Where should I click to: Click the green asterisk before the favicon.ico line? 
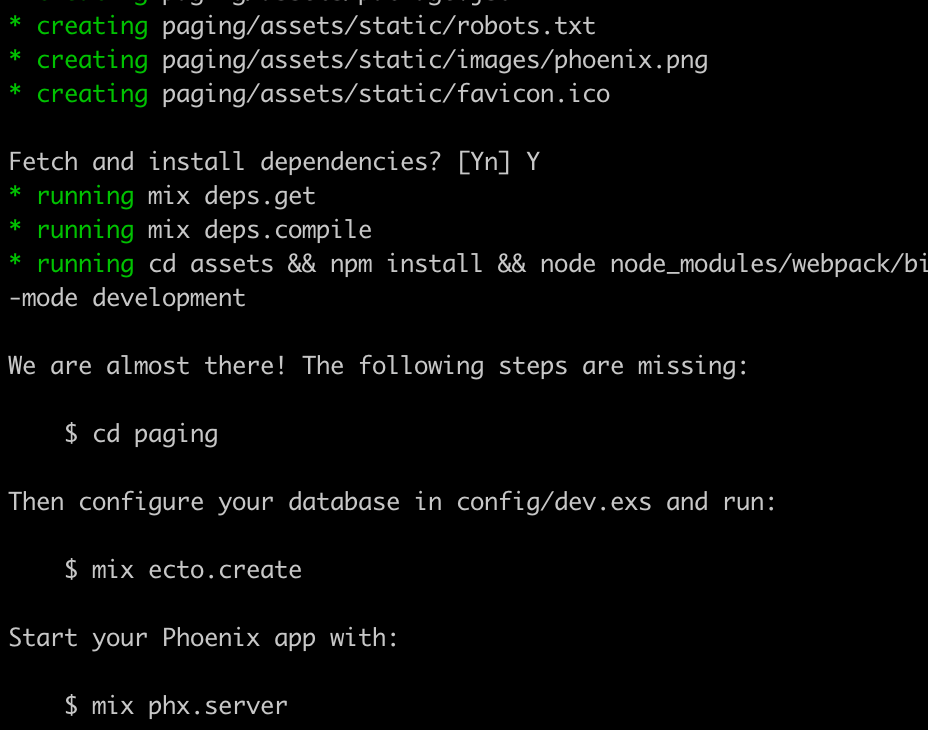point(15,92)
